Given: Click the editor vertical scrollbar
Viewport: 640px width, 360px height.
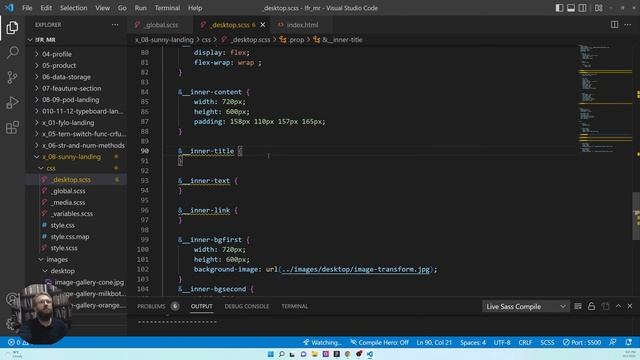Looking at the screenshot, I should pyautogui.click(x=636, y=216).
